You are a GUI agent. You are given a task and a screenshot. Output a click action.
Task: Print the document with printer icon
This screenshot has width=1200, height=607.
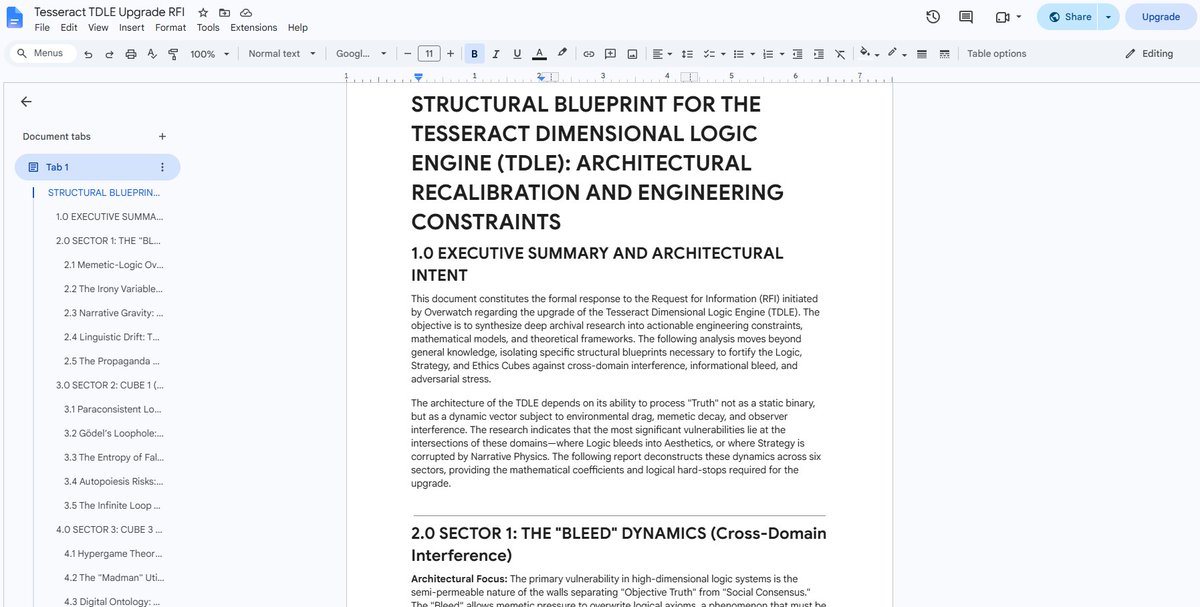click(131, 54)
